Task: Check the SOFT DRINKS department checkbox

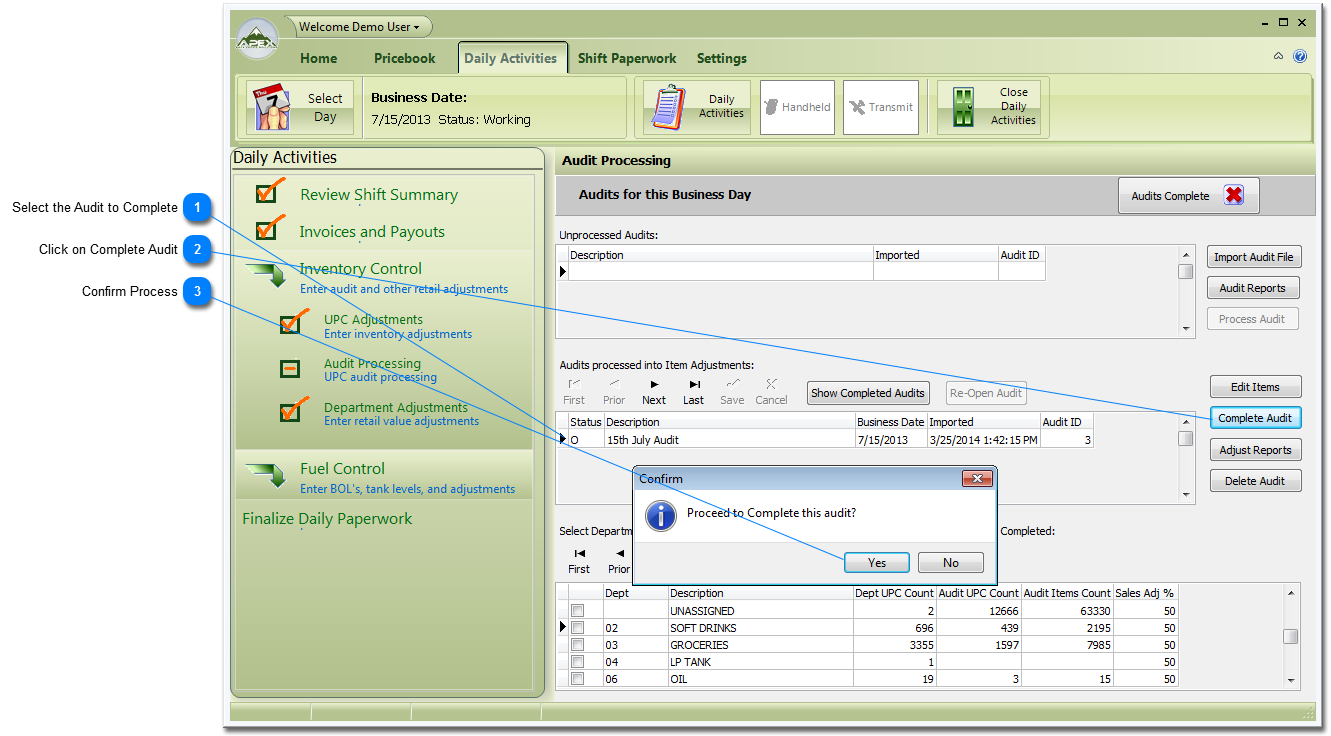Action: tap(577, 628)
